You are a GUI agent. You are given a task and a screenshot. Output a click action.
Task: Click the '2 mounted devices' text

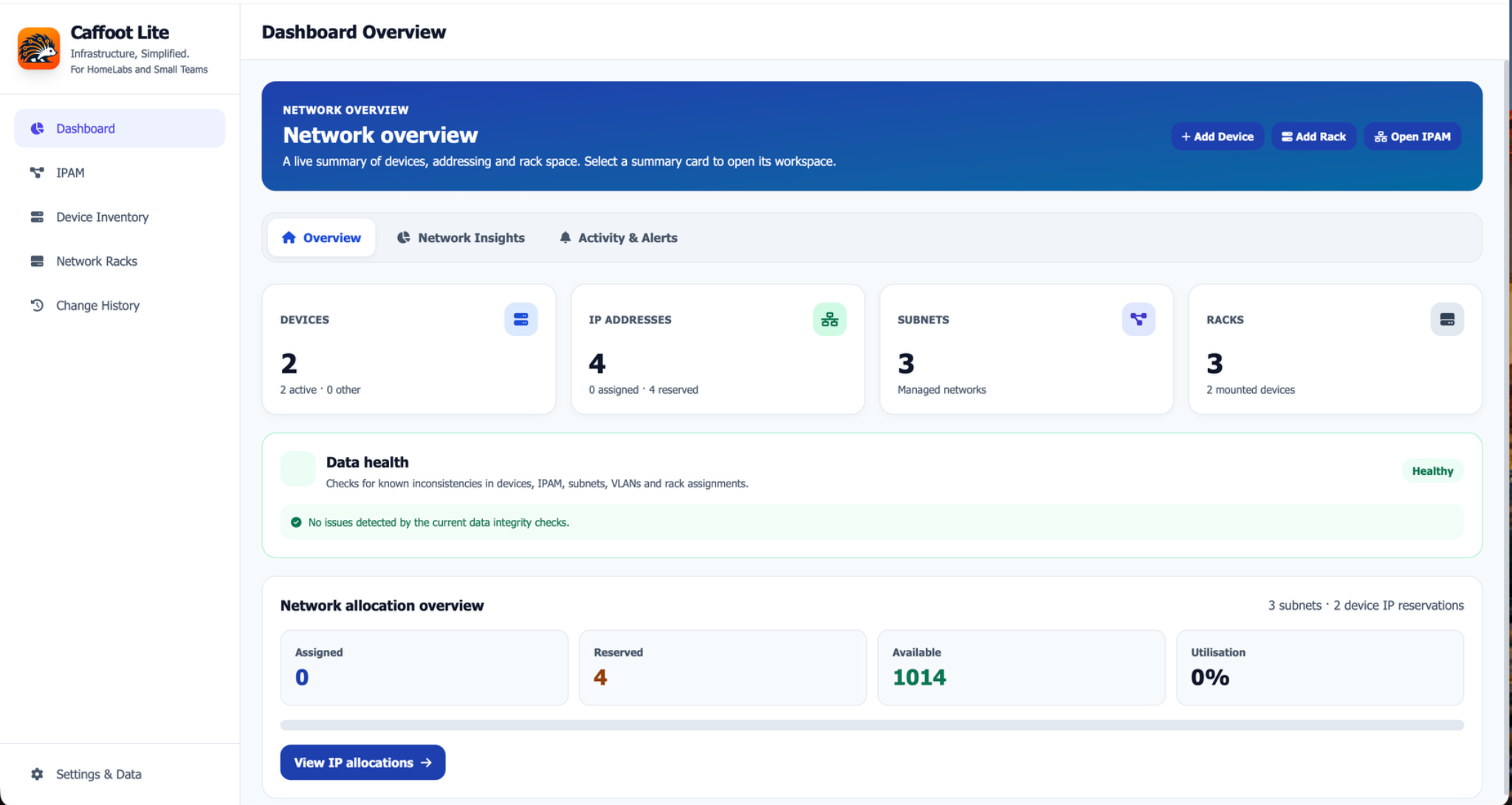1250,390
